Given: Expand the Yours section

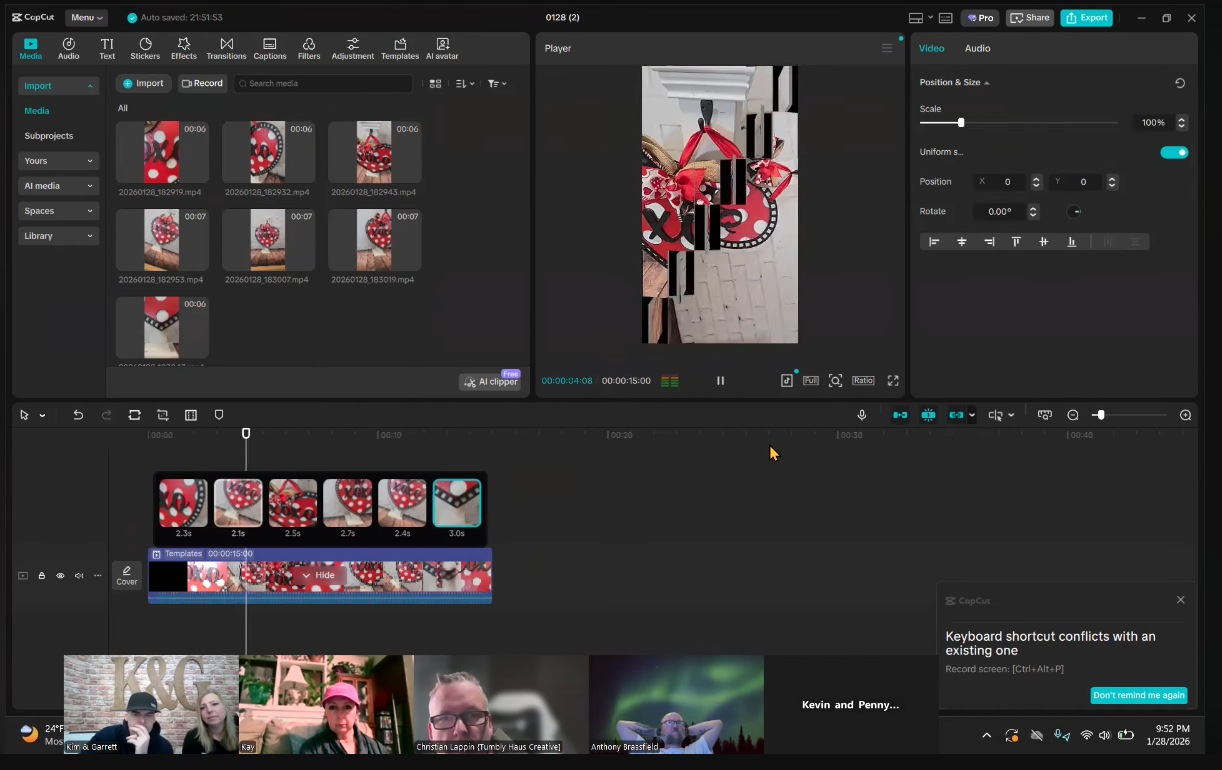Looking at the screenshot, I should tap(59, 161).
